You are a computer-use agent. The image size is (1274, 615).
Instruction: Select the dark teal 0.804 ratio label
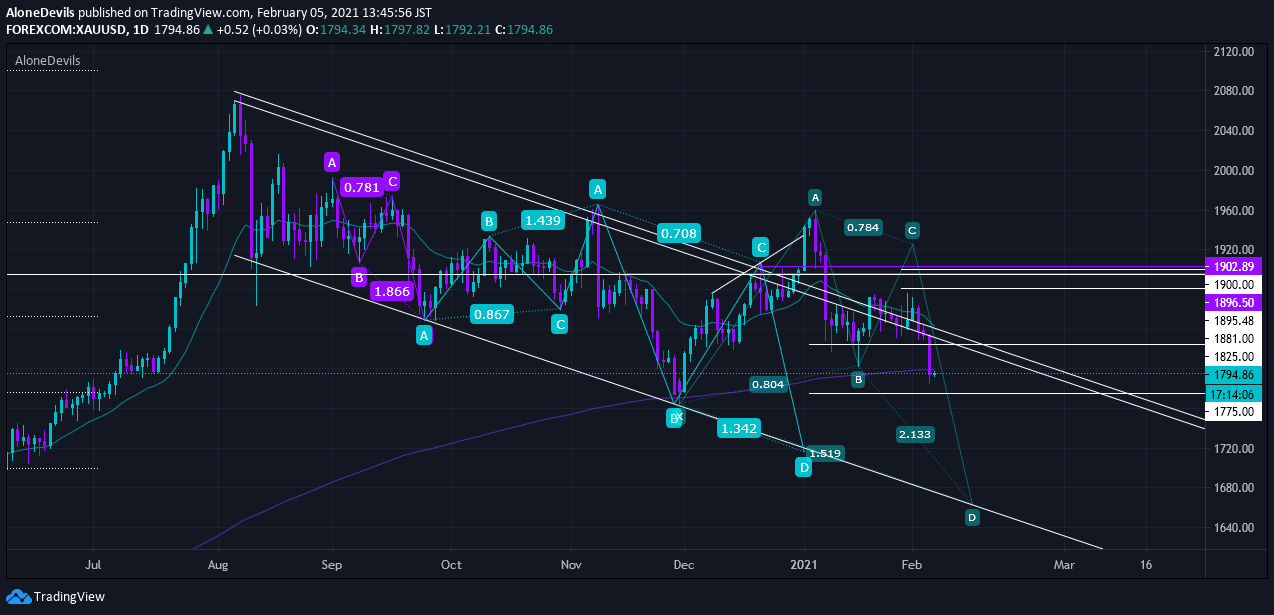767,384
